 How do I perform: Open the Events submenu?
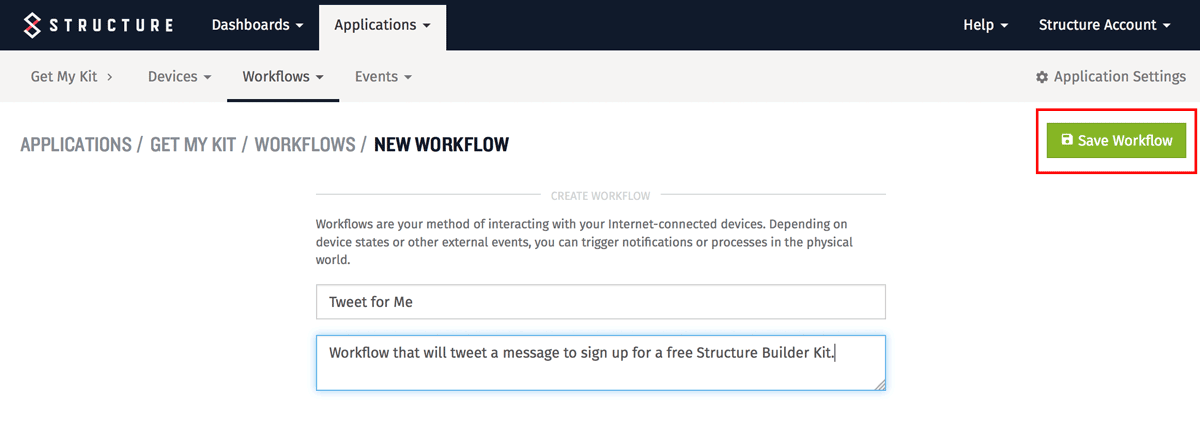coord(383,76)
